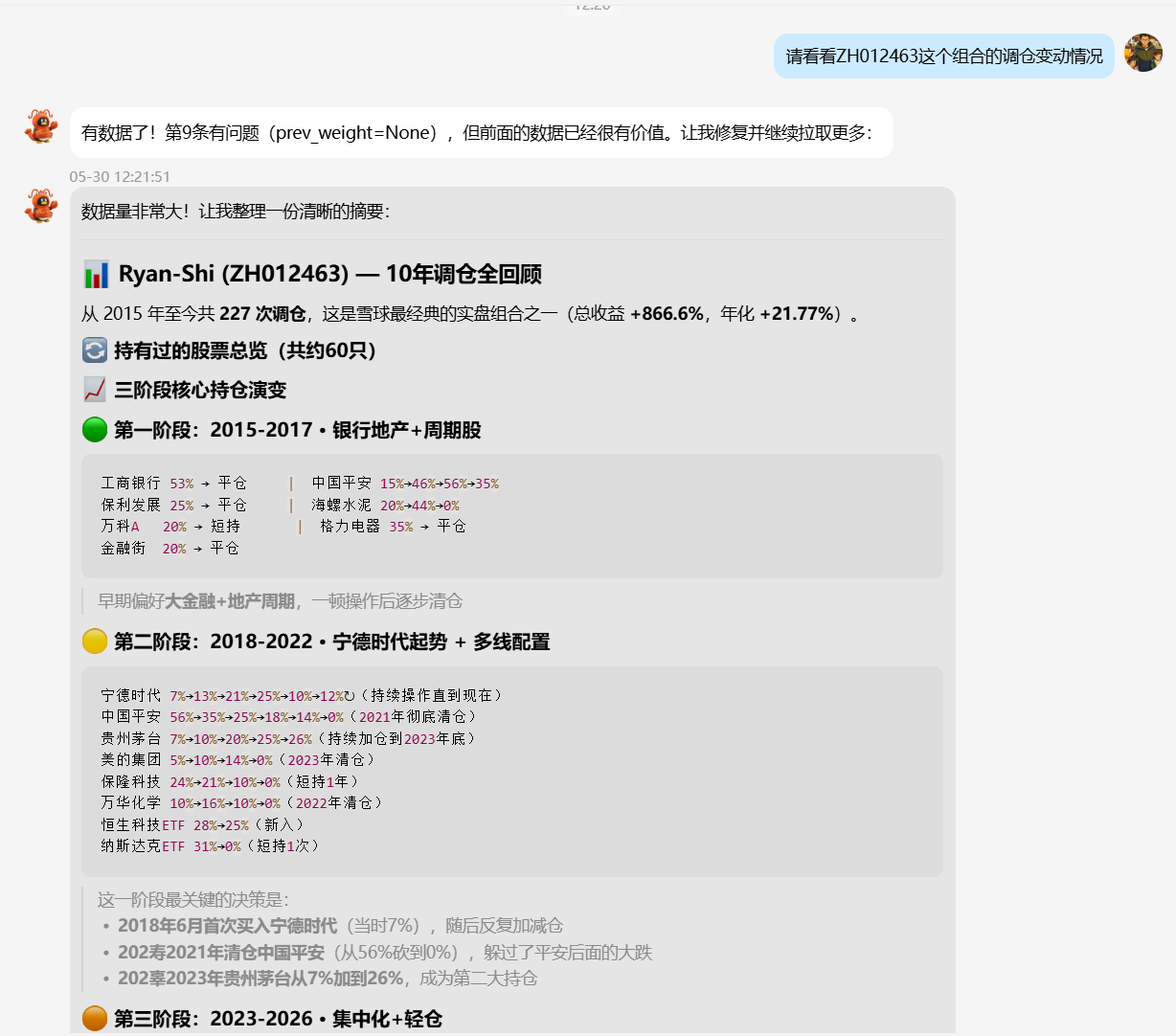Viewport: 1176px width, 1036px height.
Task: Select the 海螺水泥 20%→44%→0% entry
Action: [385, 506]
